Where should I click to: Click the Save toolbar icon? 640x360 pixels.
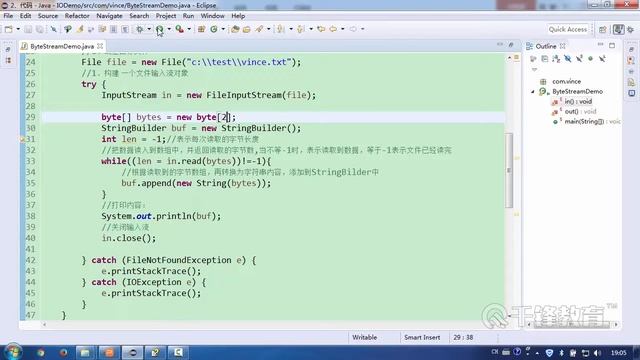point(28,29)
